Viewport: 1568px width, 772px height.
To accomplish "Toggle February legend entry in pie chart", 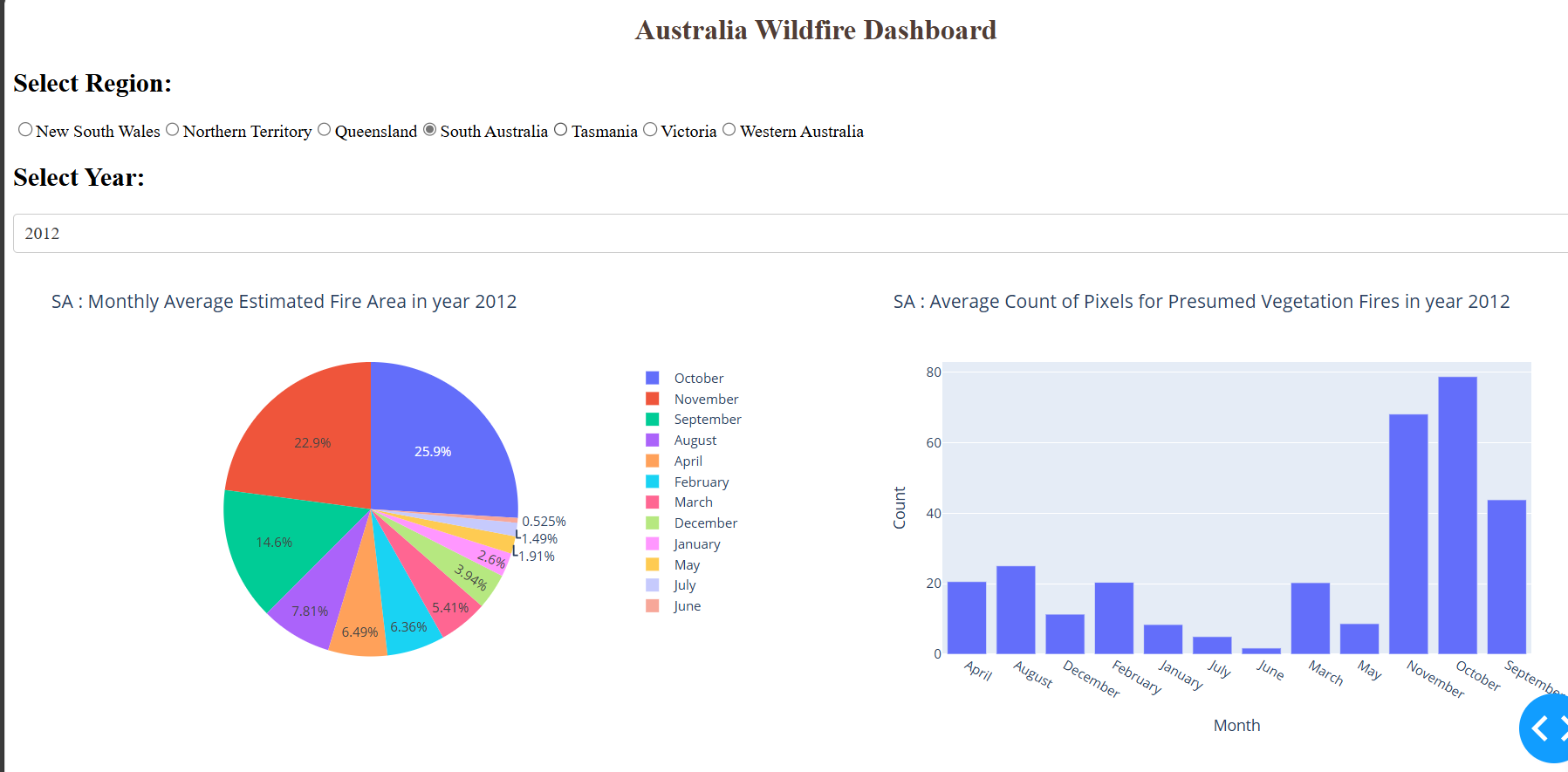I will click(701, 482).
